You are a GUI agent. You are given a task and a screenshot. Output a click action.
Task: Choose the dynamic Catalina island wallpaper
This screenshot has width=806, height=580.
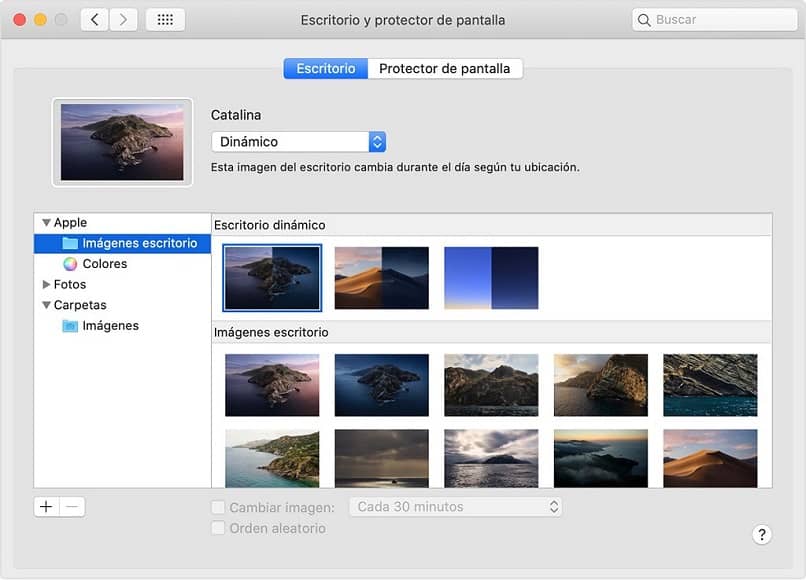272,278
